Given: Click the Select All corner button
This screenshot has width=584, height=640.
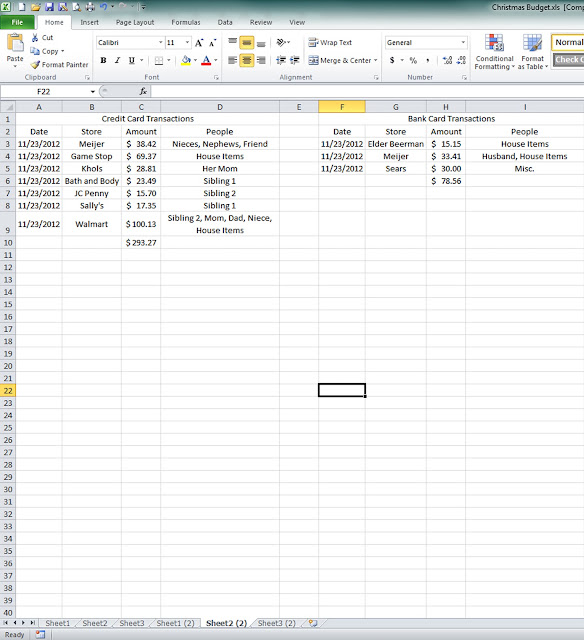Looking at the screenshot, I should click(x=8, y=107).
